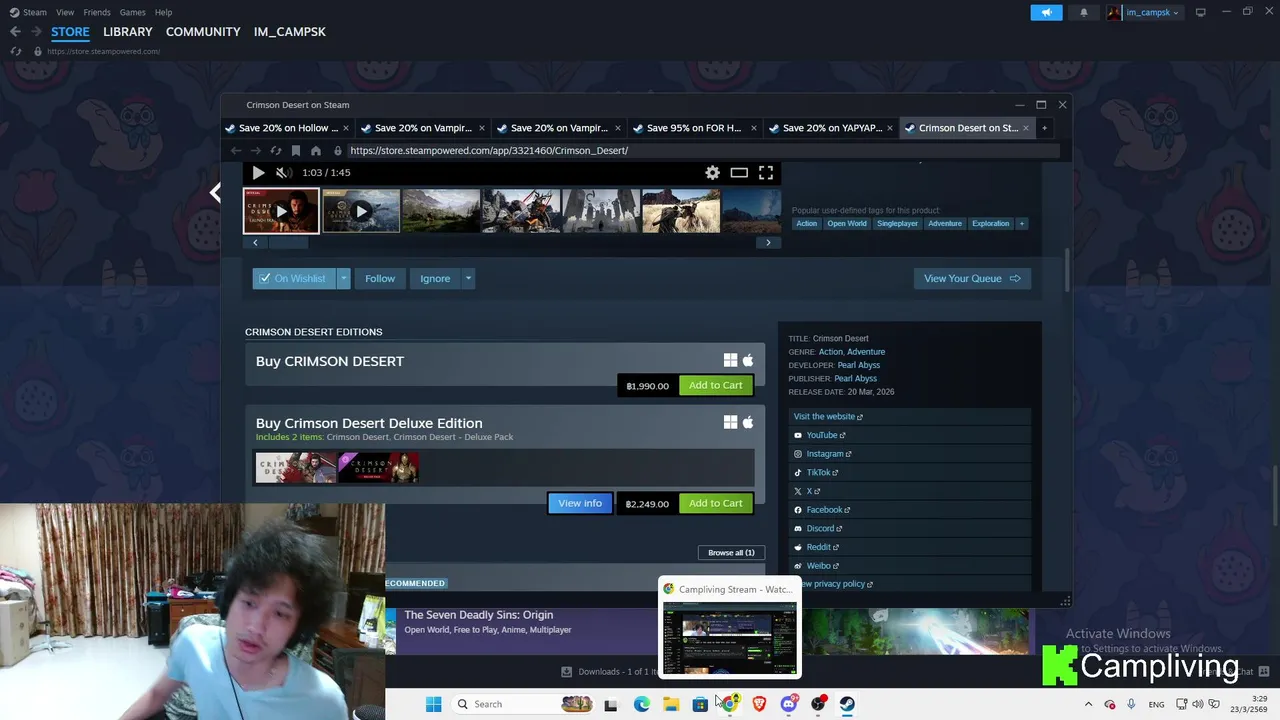Go to the LIBRARY section
This screenshot has width=1280, height=720.
pos(128,32)
